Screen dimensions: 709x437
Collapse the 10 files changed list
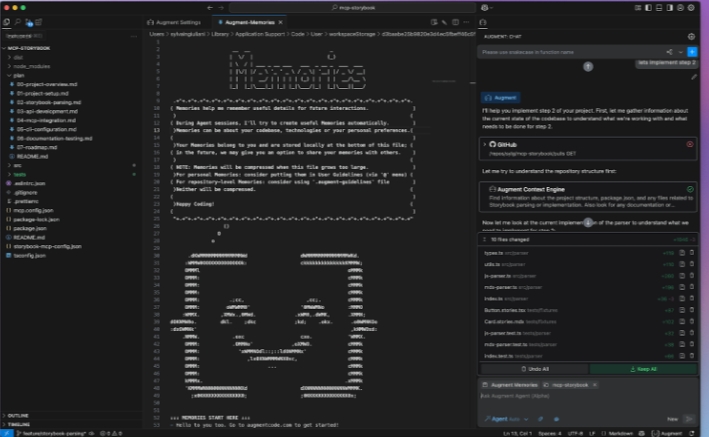coord(484,239)
